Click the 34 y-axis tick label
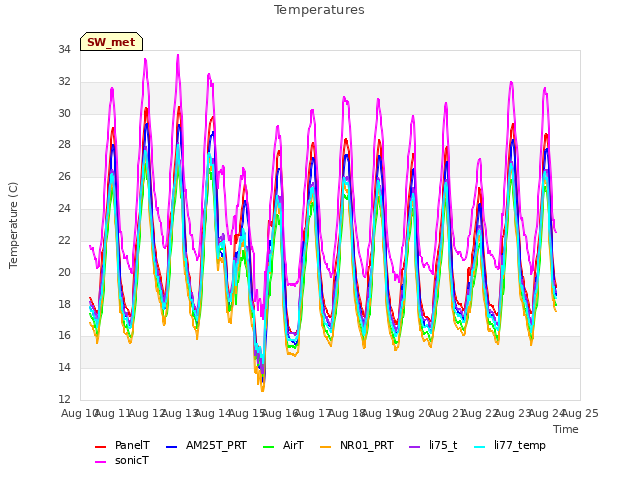Screen dimensions: 640x480 [x=64, y=50]
